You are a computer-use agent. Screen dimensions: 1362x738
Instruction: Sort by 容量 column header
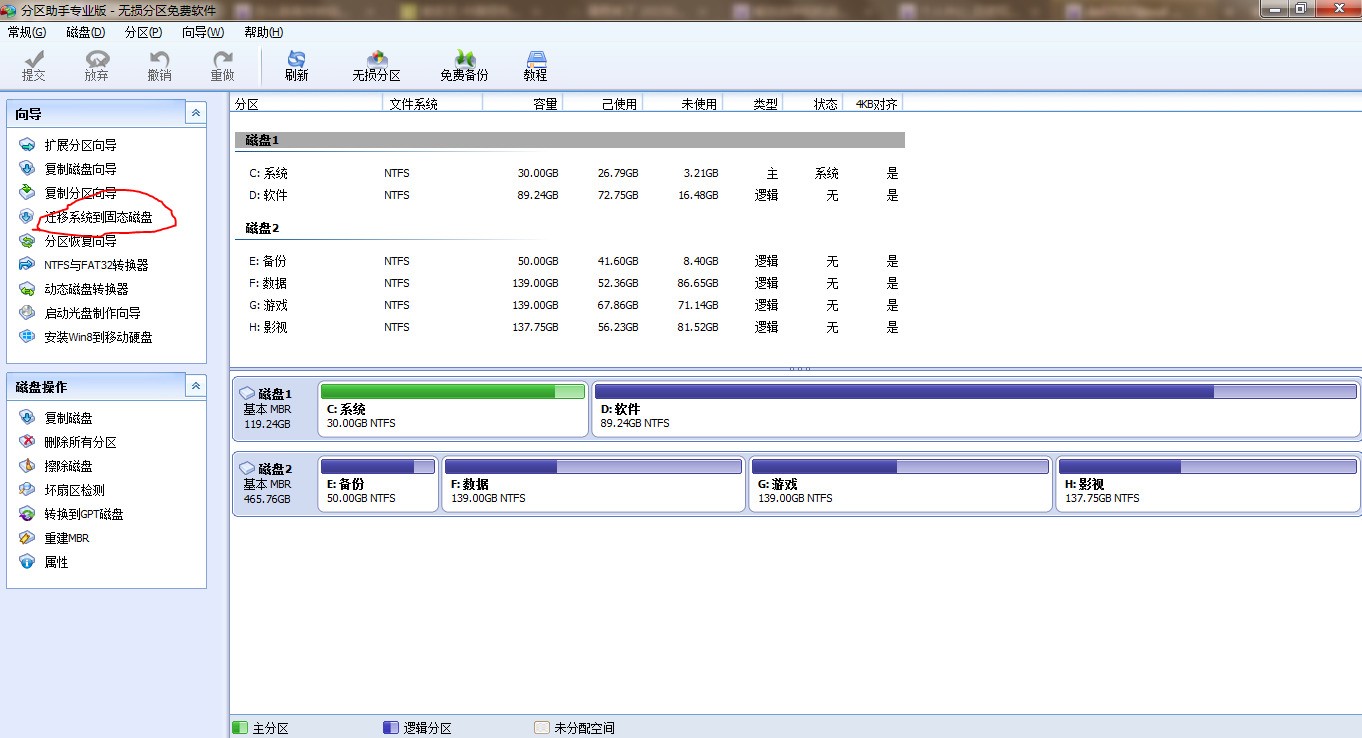[x=522, y=104]
